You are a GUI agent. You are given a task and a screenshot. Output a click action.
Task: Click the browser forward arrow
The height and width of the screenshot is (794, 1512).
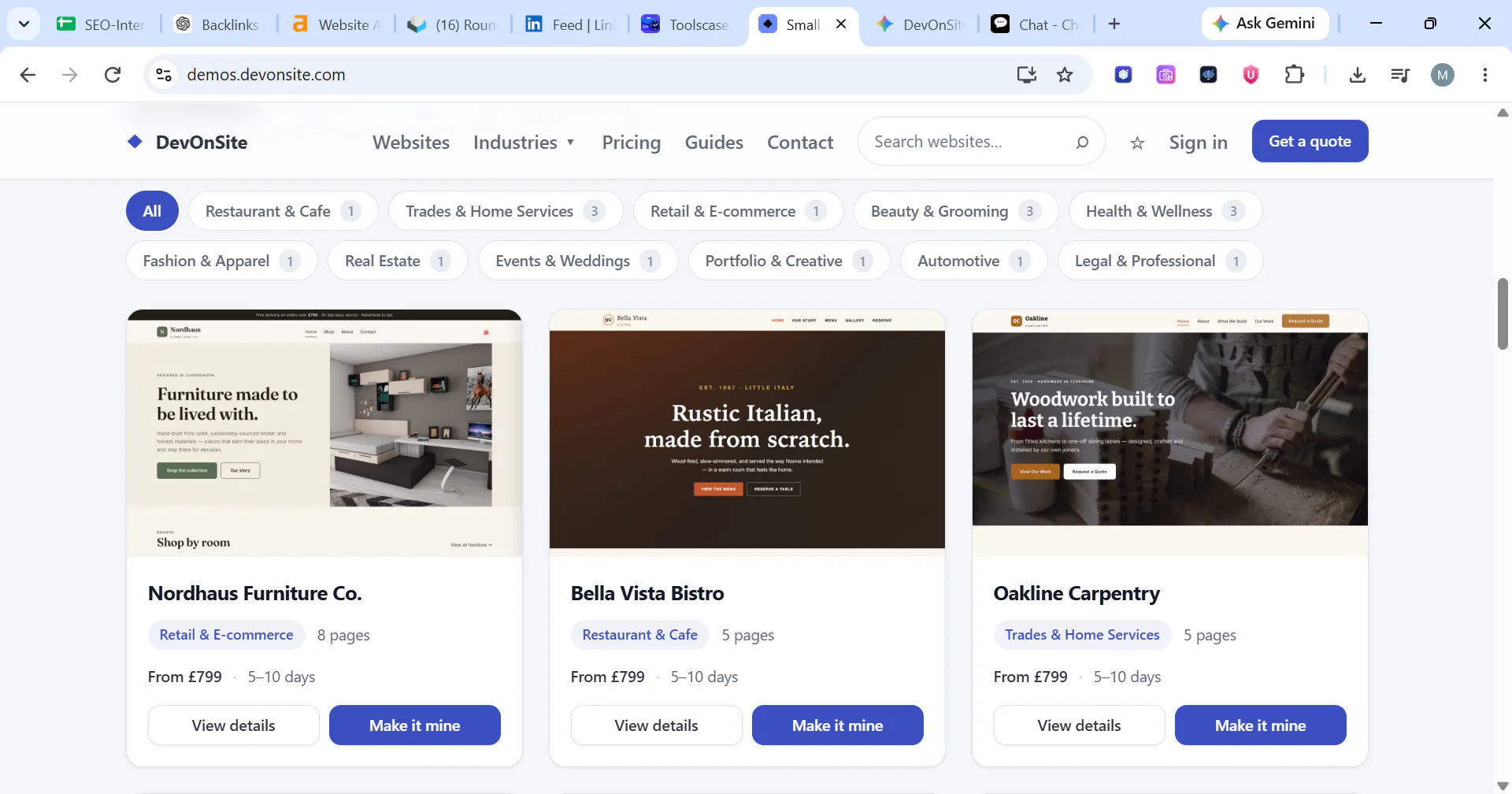click(70, 75)
